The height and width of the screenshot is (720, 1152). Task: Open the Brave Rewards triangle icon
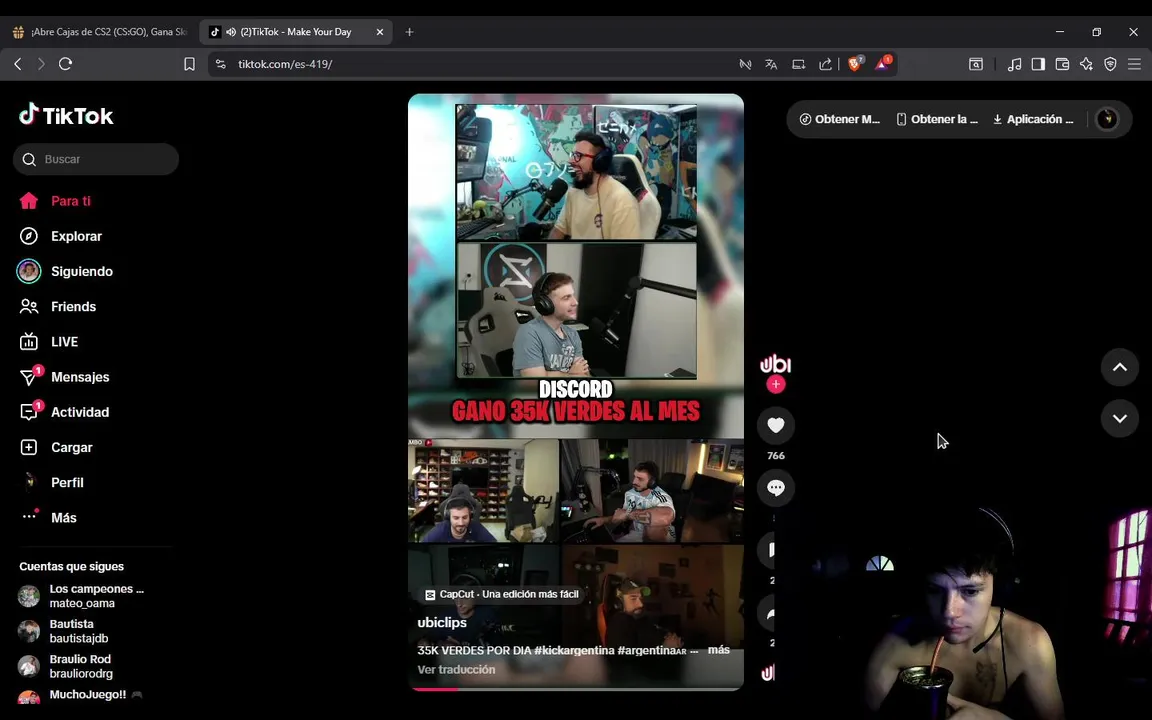(882, 64)
